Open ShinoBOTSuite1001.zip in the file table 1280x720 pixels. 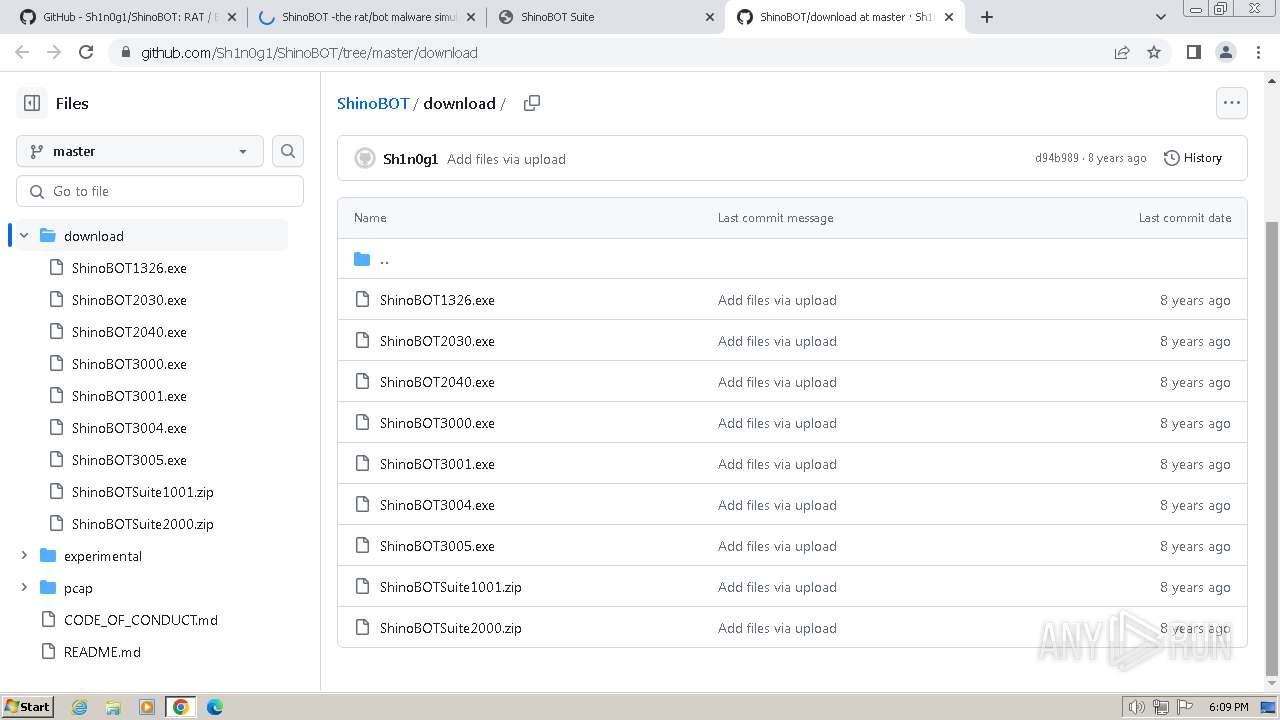[x=451, y=587]
